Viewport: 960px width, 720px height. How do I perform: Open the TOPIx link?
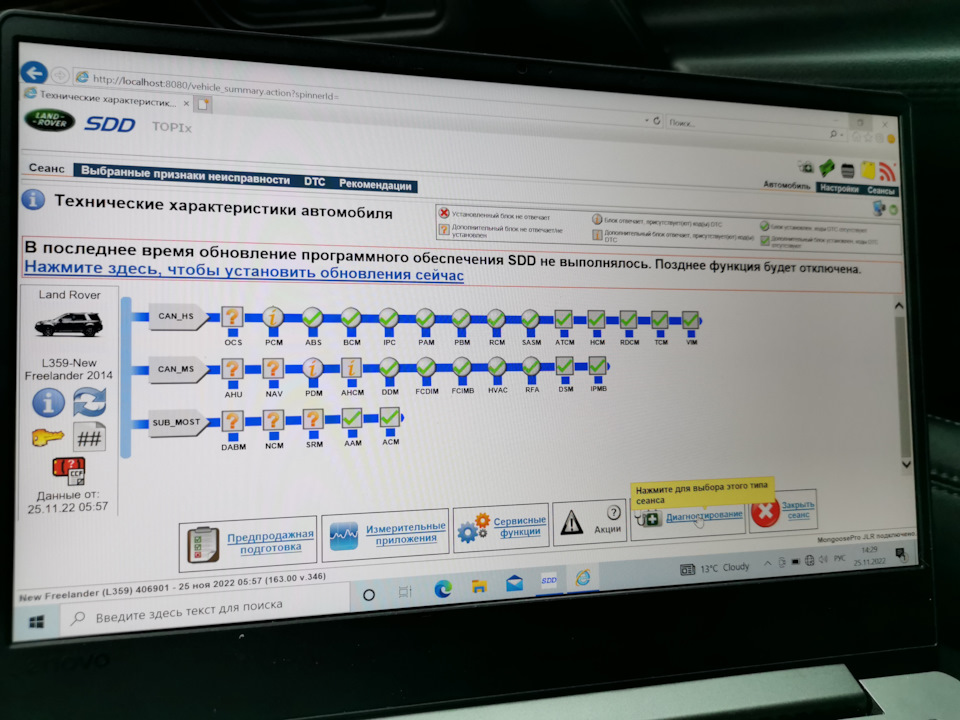[x=171, y=127]
